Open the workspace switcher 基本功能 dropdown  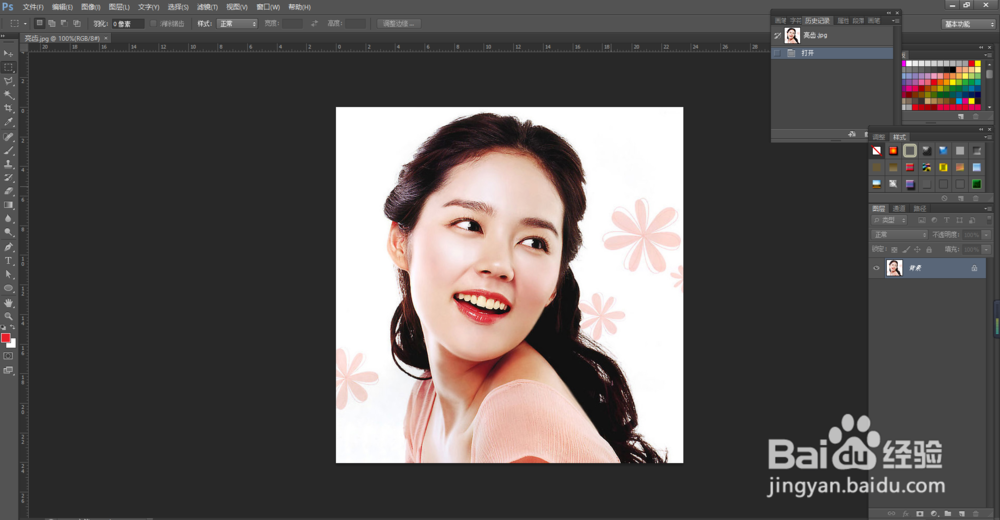click(x=968, y=24)
